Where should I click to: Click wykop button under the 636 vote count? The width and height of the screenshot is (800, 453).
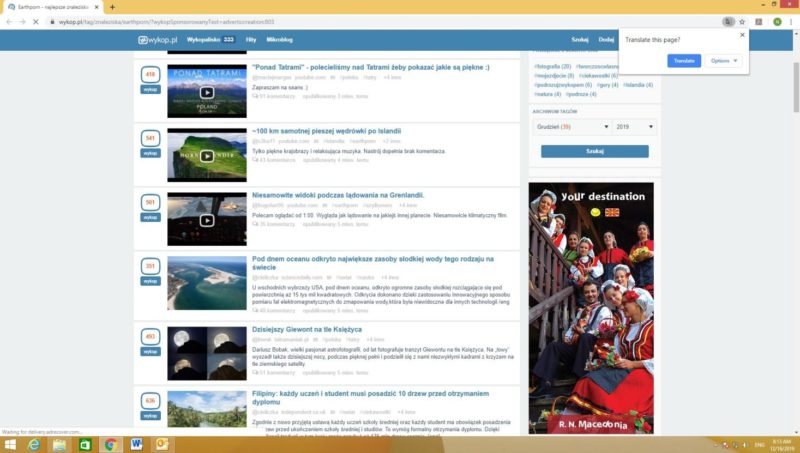[151, 416]
